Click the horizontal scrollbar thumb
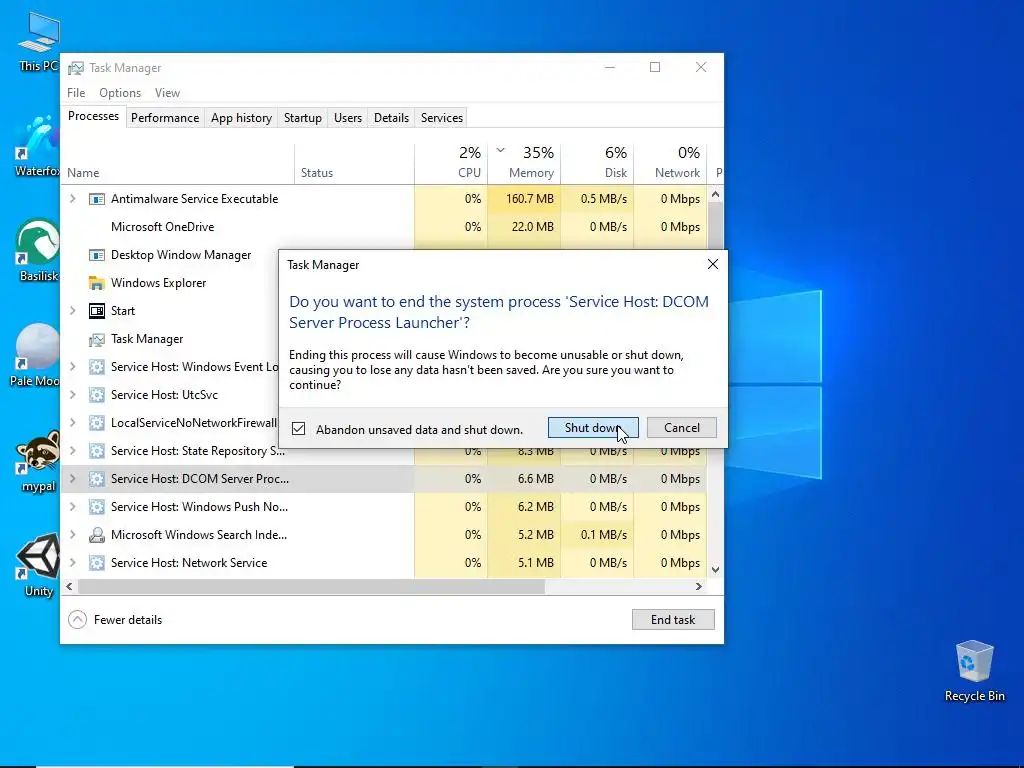The height and width of the screenshot is (768, 1024). 312,586
